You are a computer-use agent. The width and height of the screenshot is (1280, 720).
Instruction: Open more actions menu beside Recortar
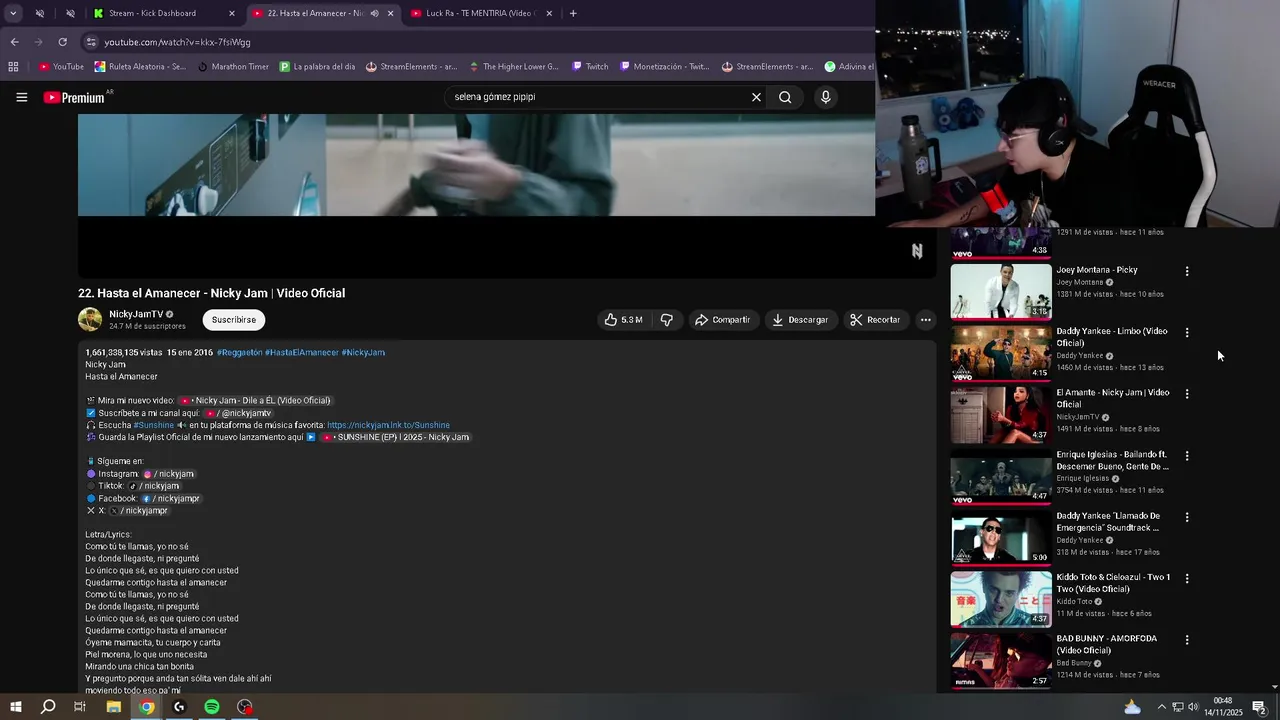(x=926, y=320)
